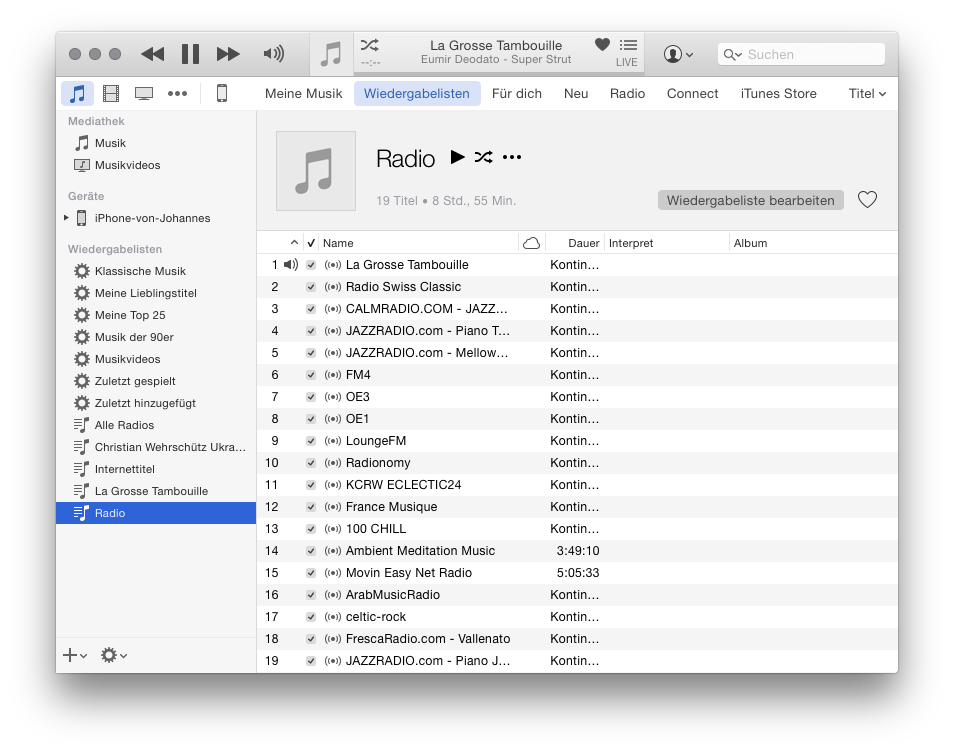This screenshot has width=954, height=753.
Task: Click Wiedergabeliste bearbeiten button
Action: (750, 200)
